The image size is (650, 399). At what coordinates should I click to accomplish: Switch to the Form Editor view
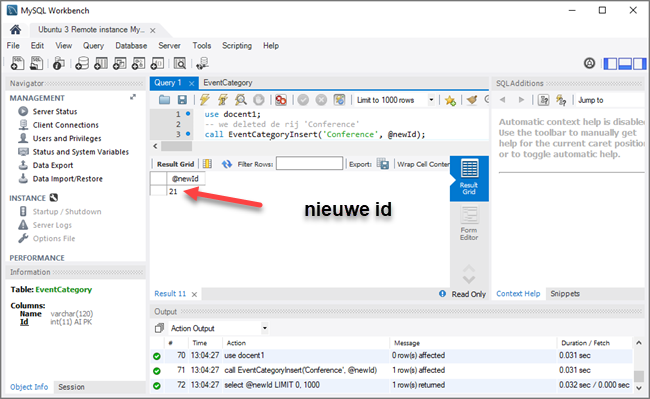pyautogui.click(x=469, y=224)
